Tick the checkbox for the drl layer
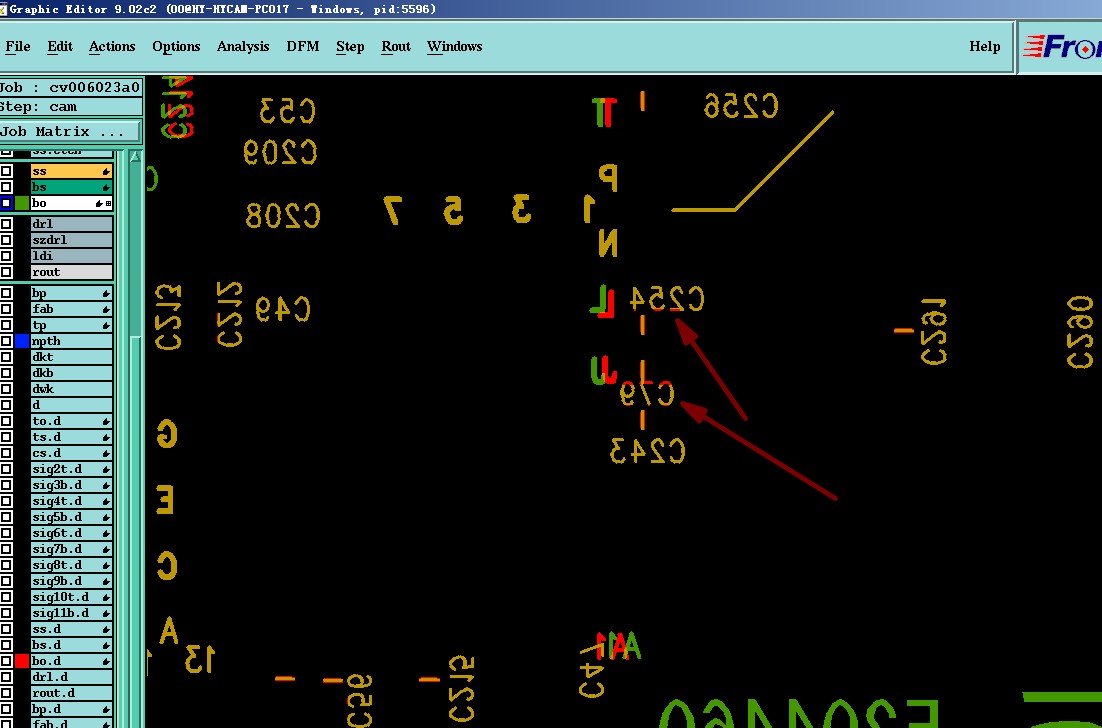Image resolution: width=1102 pixels, height=728 pixels. pyautogui.click(x=6, y=224)
